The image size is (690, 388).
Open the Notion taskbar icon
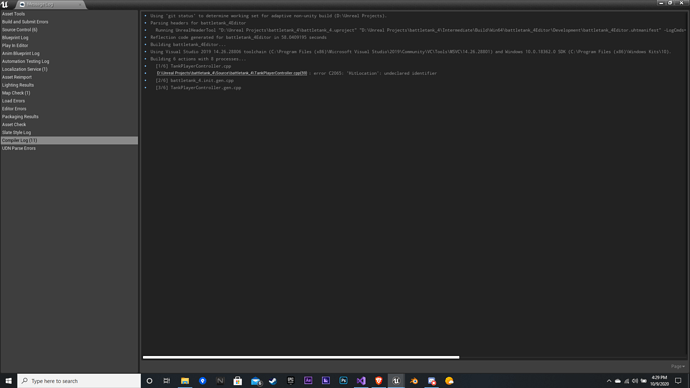coord(220,381)
